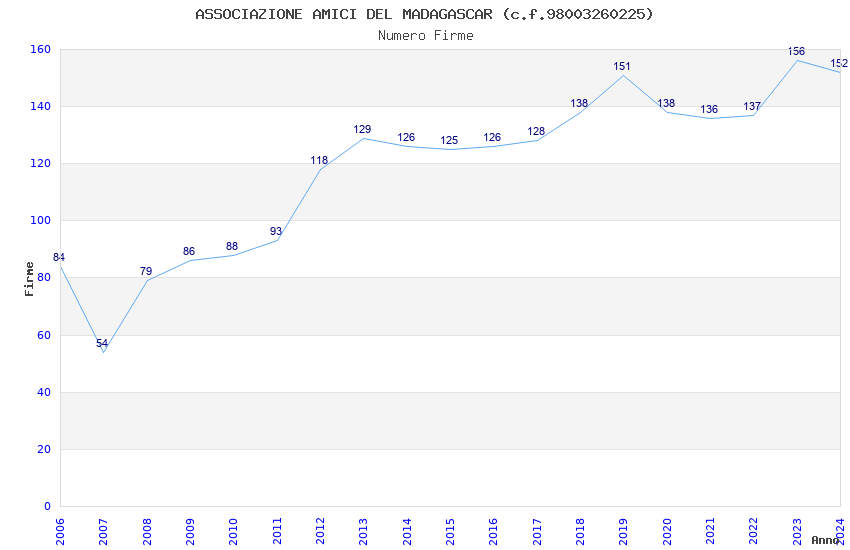Select the 2006 year tick label
The height and width of the screenshot is (550, 850).
[60, 532]
